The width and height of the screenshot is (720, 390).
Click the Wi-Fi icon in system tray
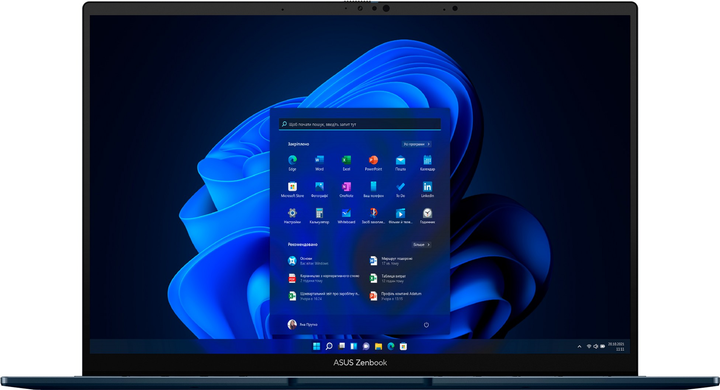[589, 347]
